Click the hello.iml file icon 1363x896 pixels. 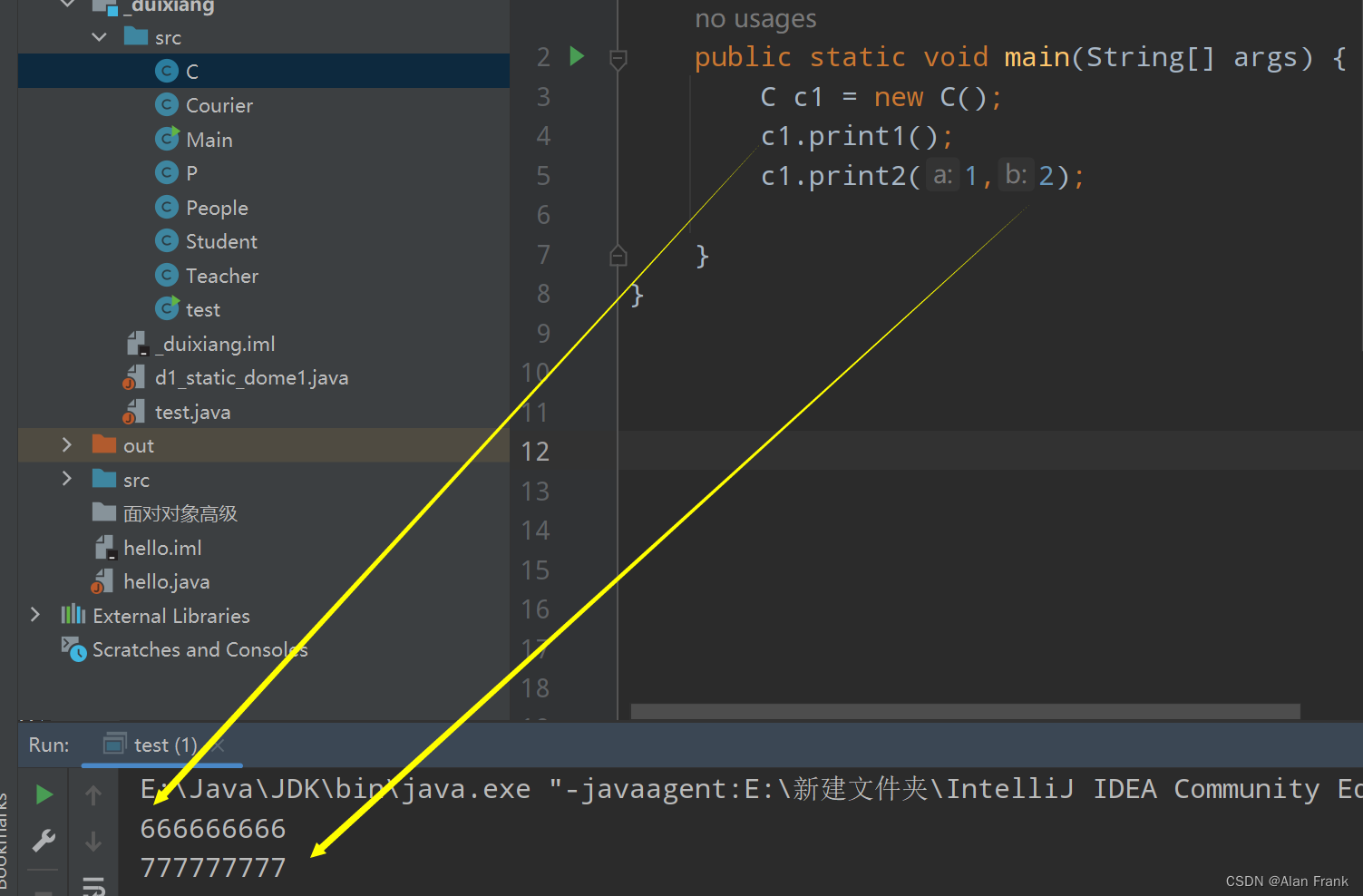pyautogui.click(x=106, y=548)
